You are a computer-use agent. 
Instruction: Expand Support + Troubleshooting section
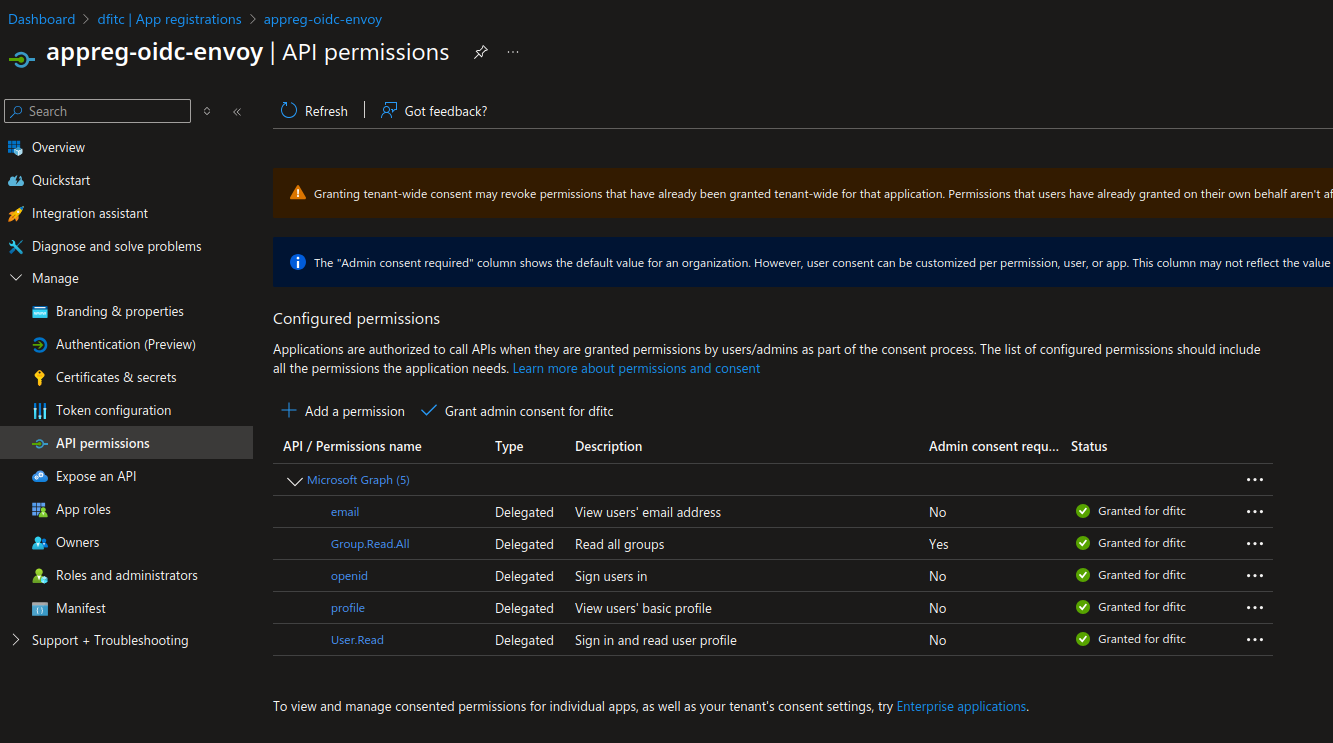coord(16,640)
